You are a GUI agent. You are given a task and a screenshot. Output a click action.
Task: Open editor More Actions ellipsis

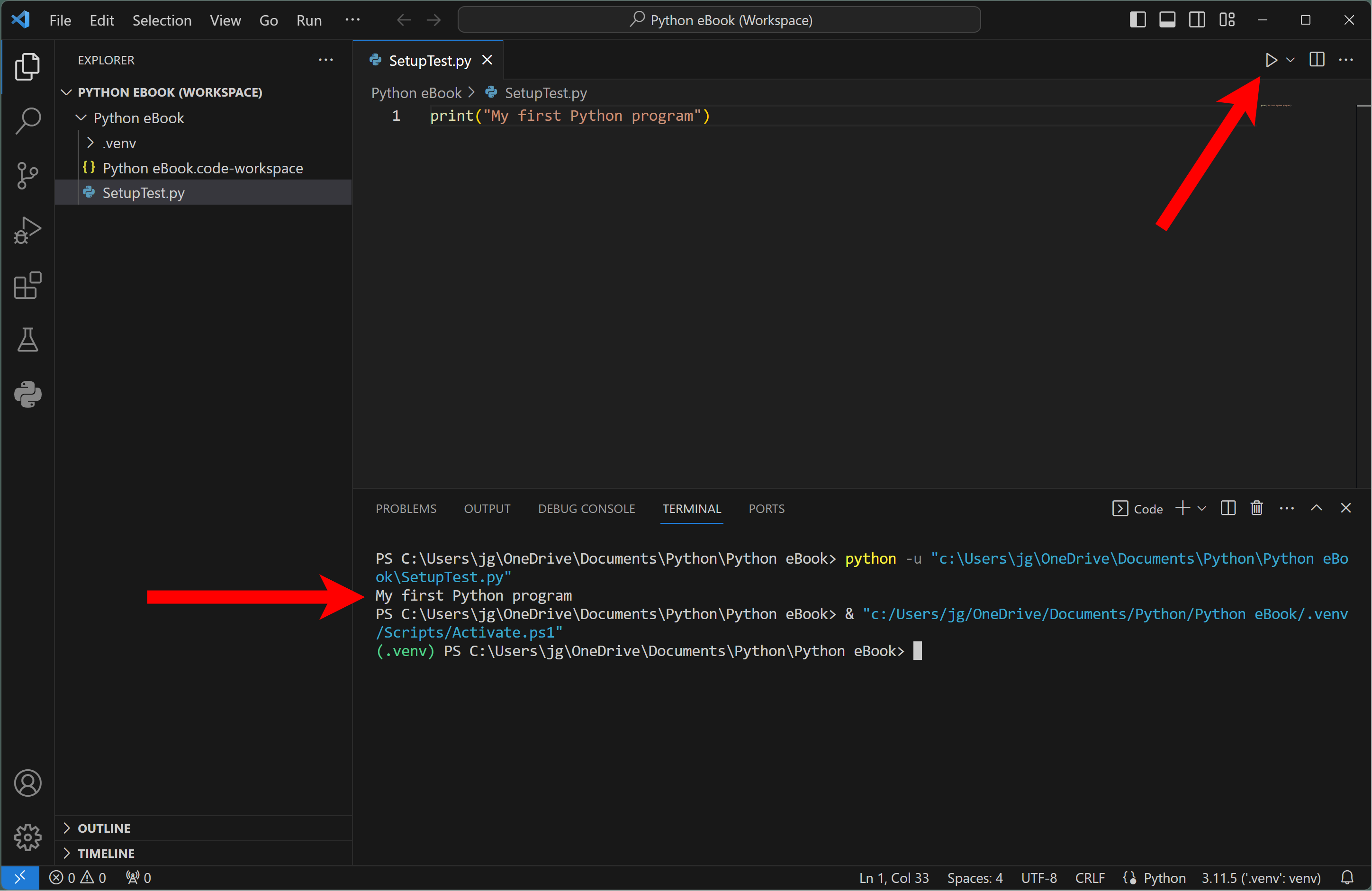coord(1346,59)
